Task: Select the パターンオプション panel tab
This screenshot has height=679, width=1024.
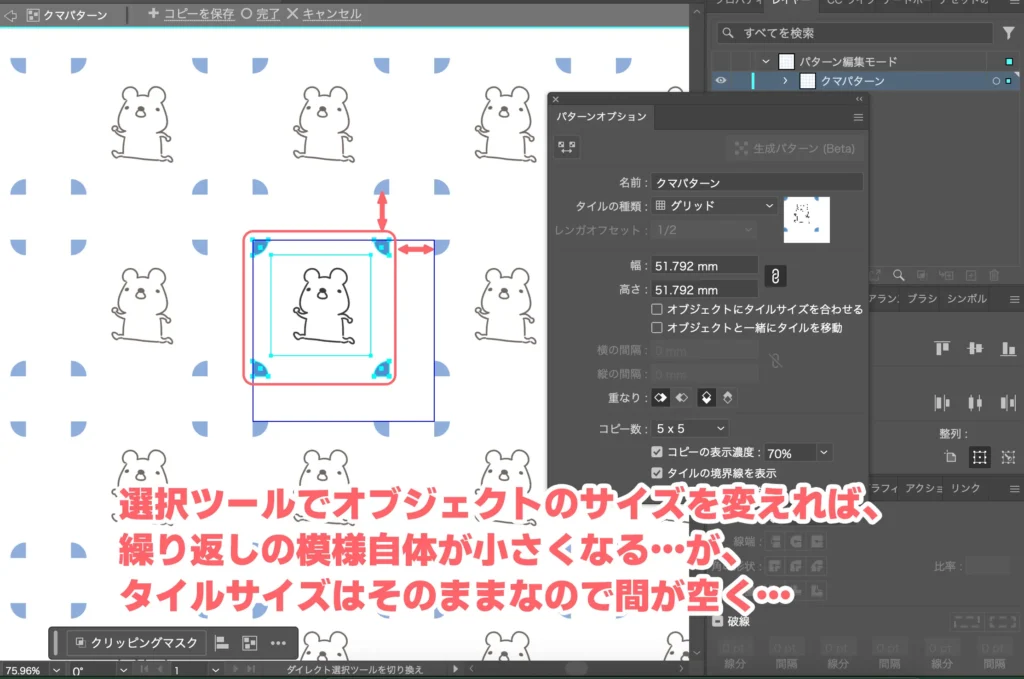Action: [x=601, y=116]
